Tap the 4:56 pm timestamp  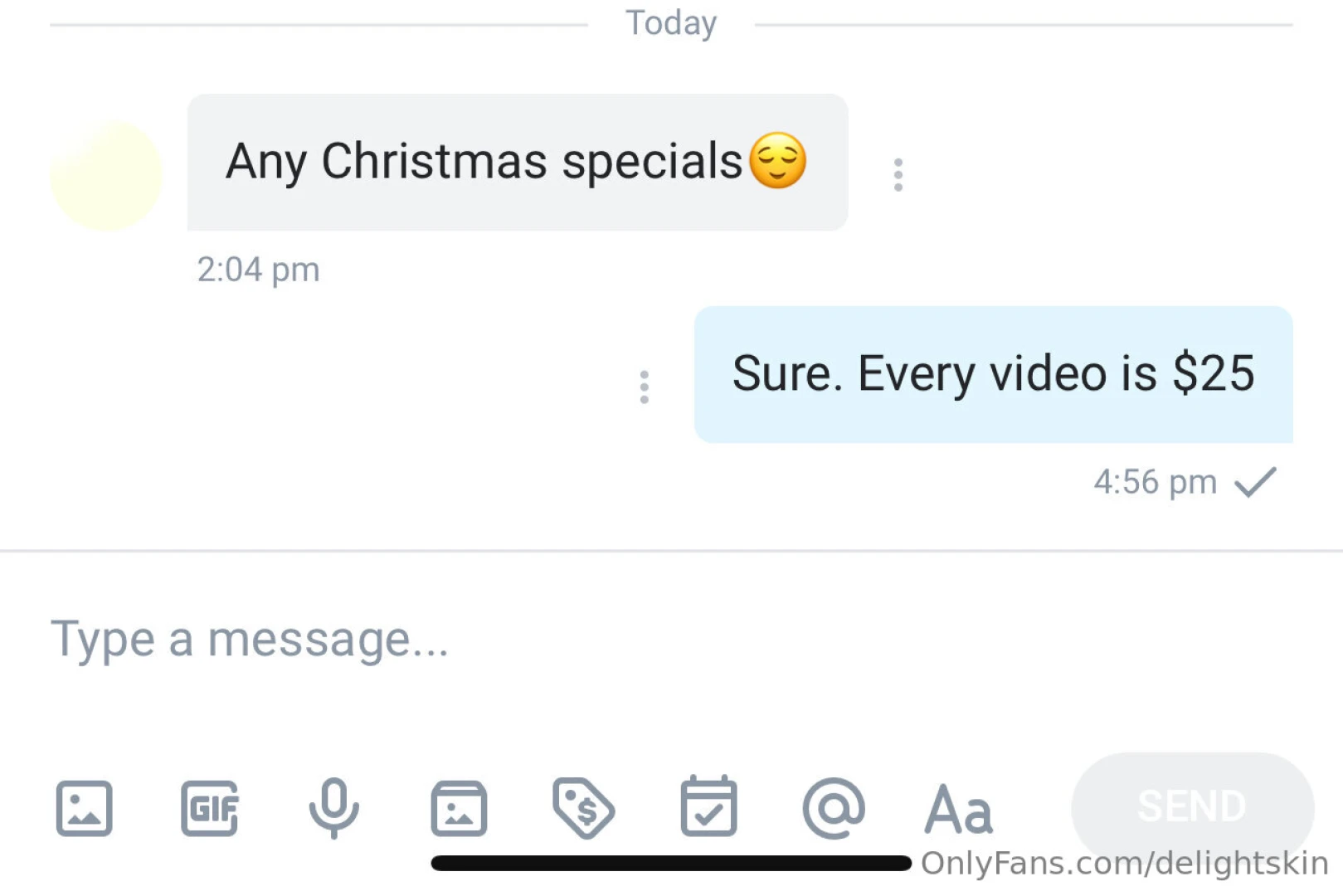tap(1155, 481)
